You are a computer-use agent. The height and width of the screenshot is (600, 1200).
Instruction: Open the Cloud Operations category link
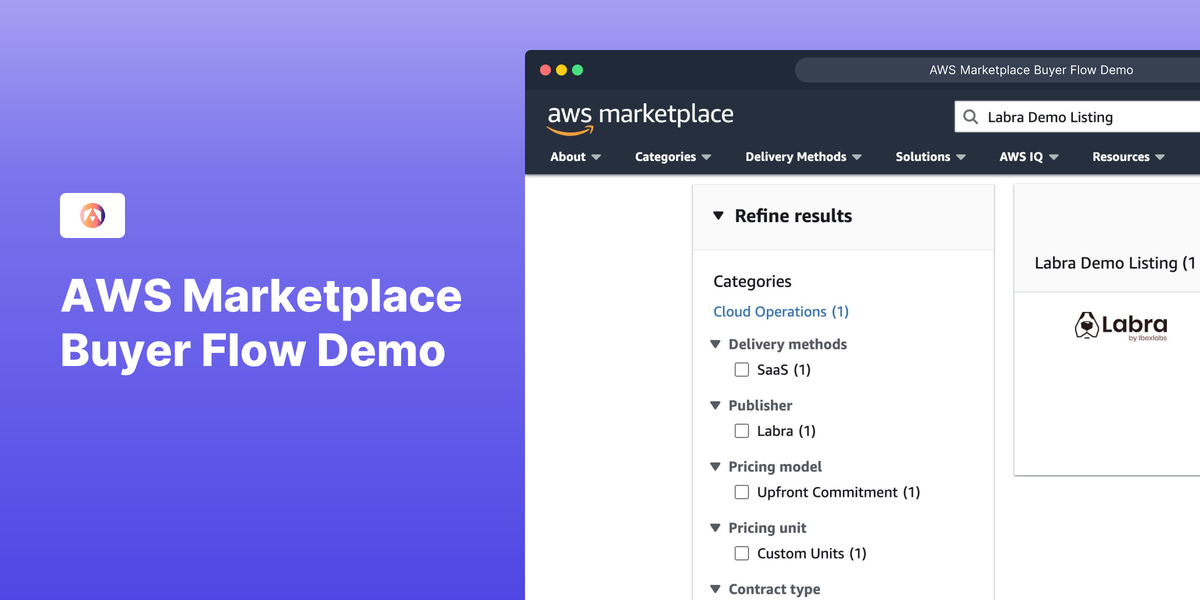point(780,311)
